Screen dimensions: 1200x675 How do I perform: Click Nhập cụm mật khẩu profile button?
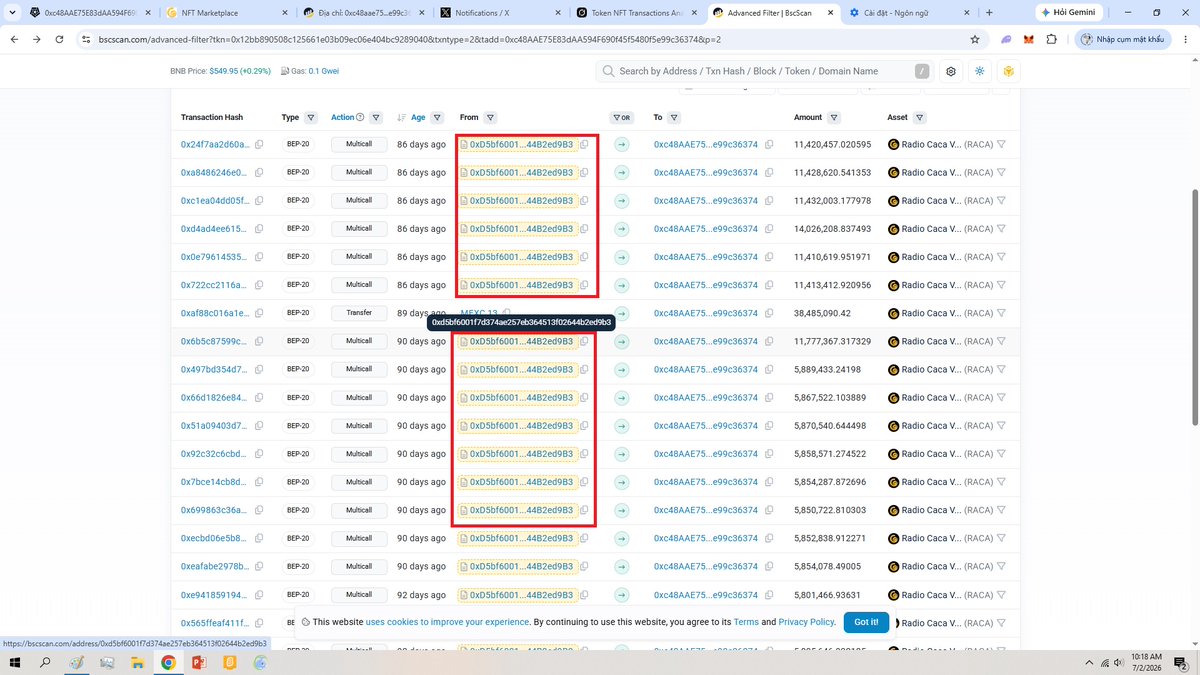[1122, 39]
